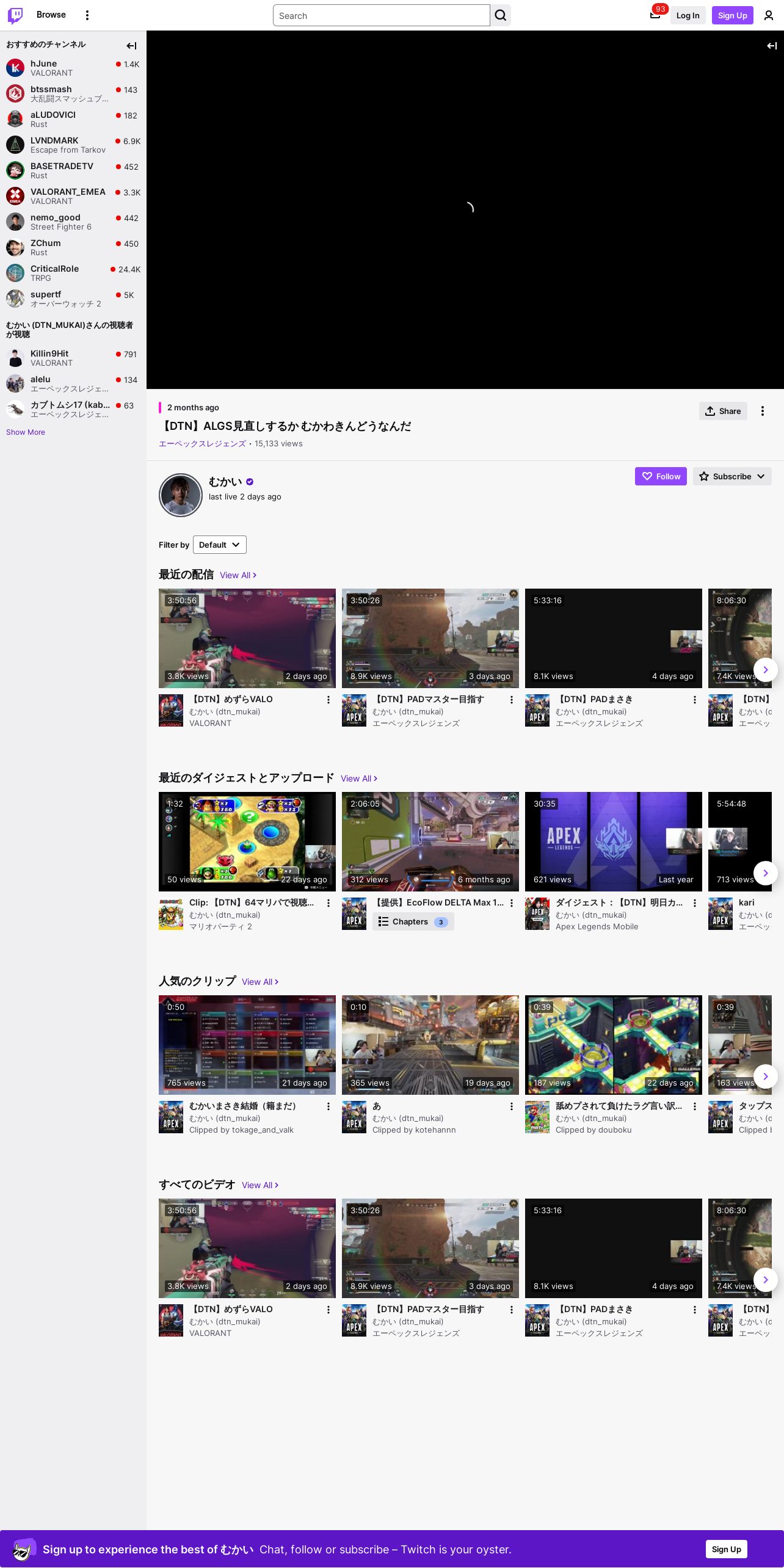The height and width of the screenshot is (1568, 784).
Task: Open エーペックスレジェンズ category link under title
Action: coord(202,444)
